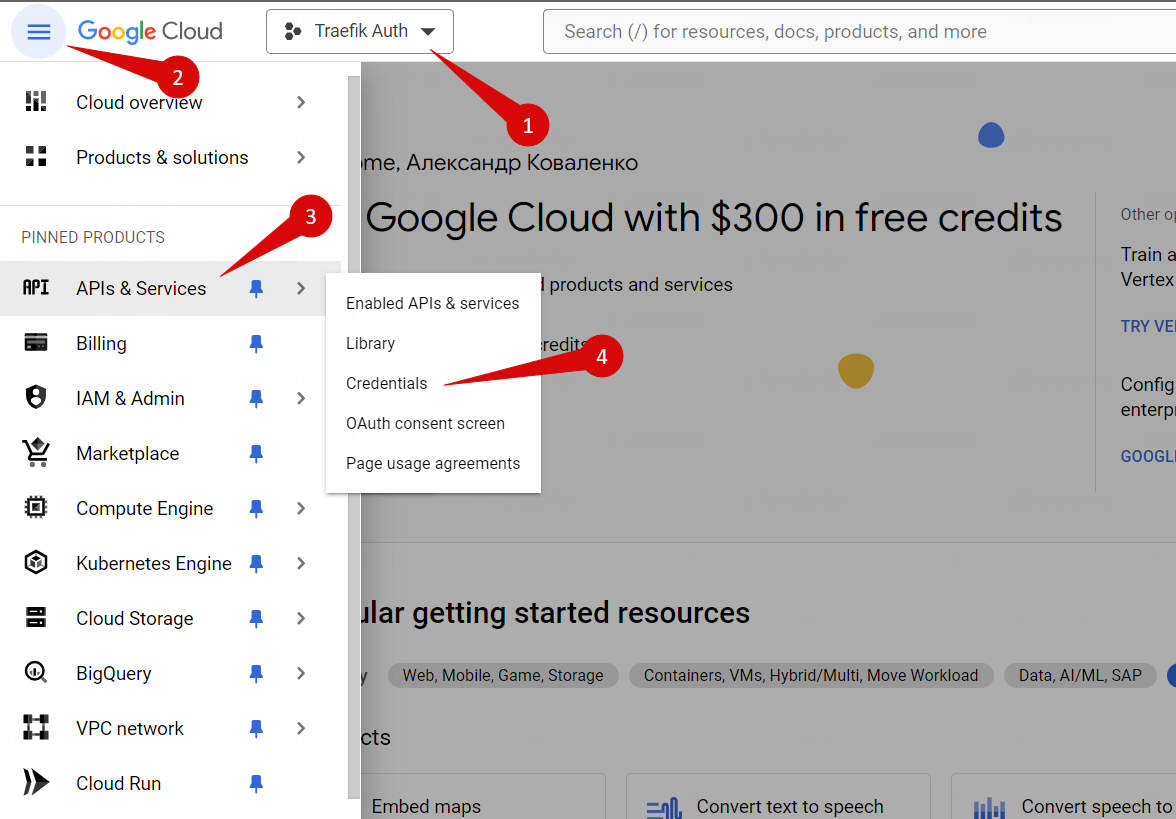The height and width of the screenshot is (819, 1176).
Task: Unpin VPC network from pinned products
Action: click(x=256, y=728)
